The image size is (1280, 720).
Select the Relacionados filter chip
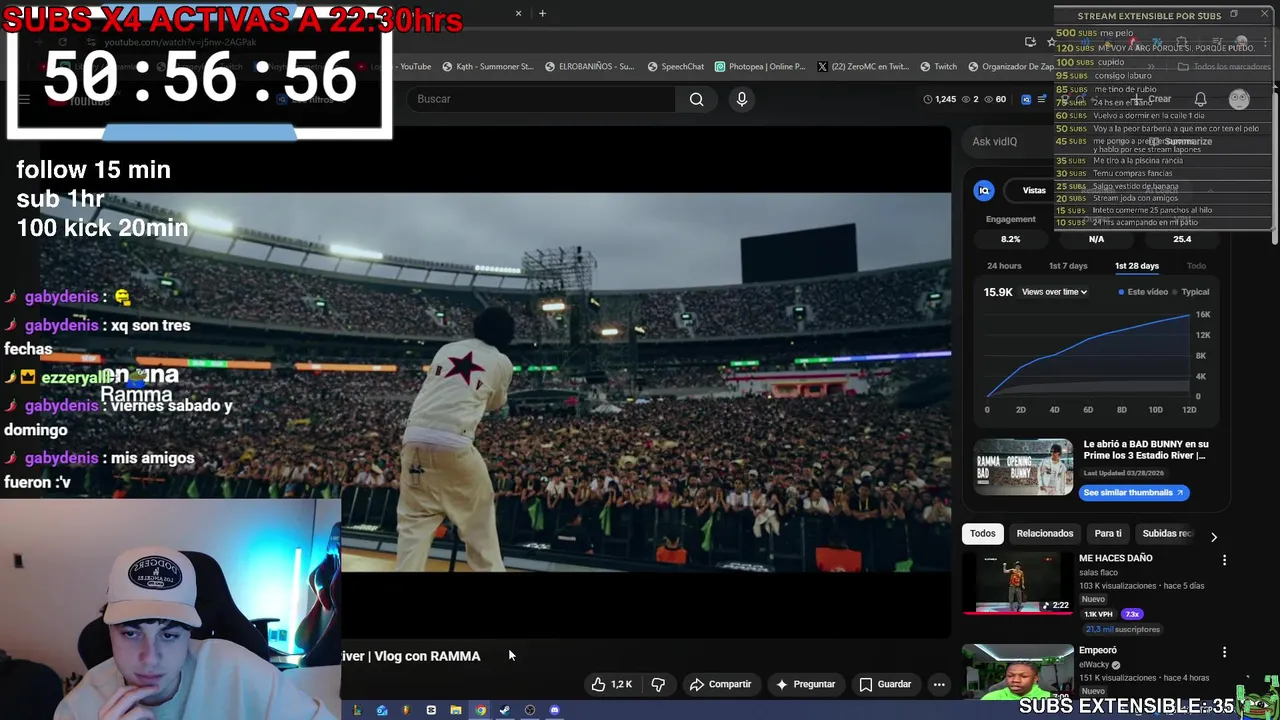(1044, 533)
